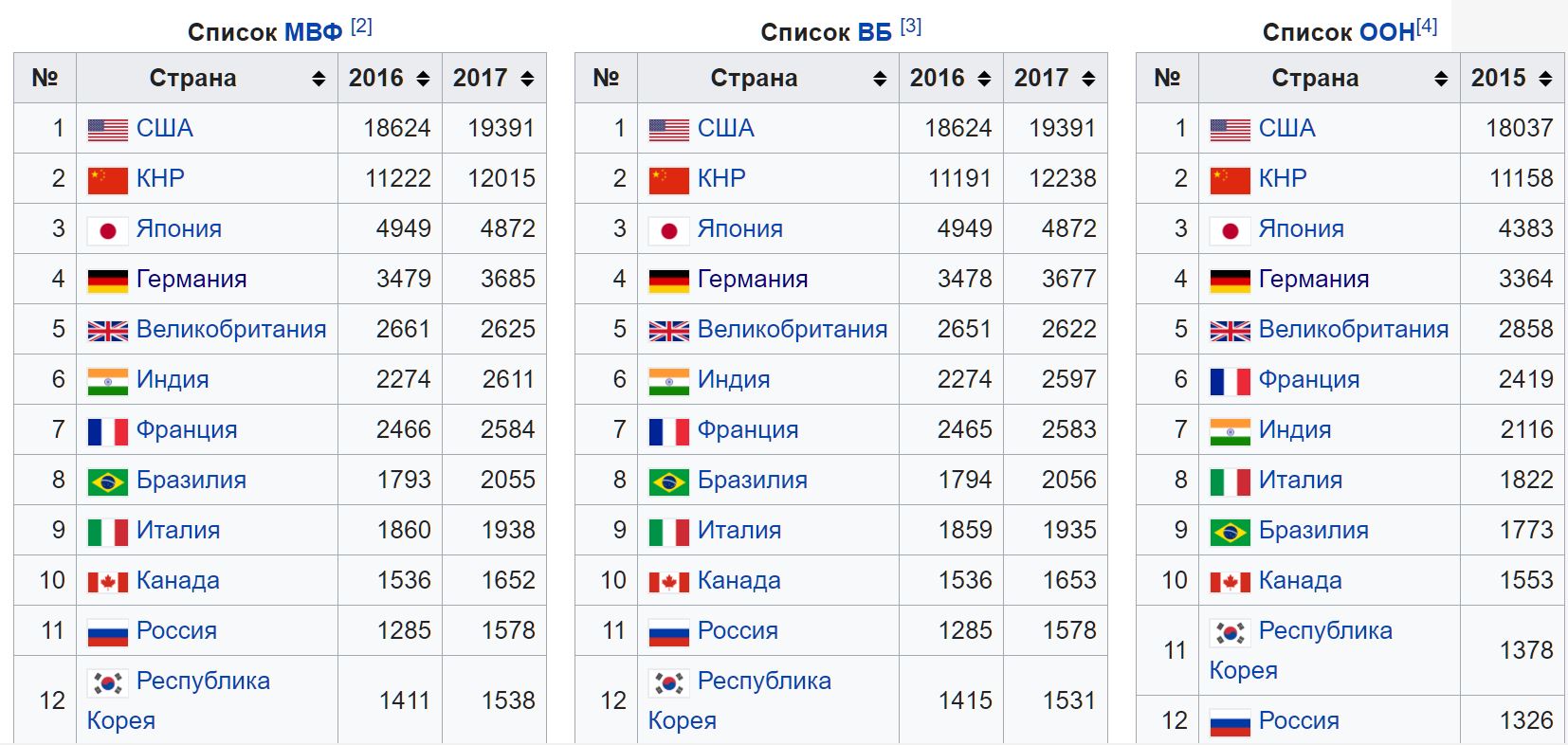Click the Brazil flag in ВБ table
Image resolution: width=1568 pixels, height=745 pixels.
668,482
